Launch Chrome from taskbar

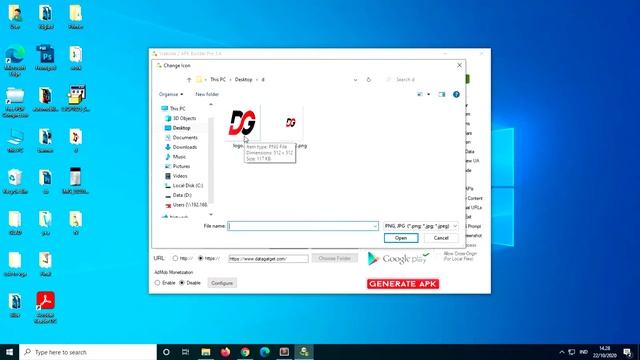[x=245, y=352]
